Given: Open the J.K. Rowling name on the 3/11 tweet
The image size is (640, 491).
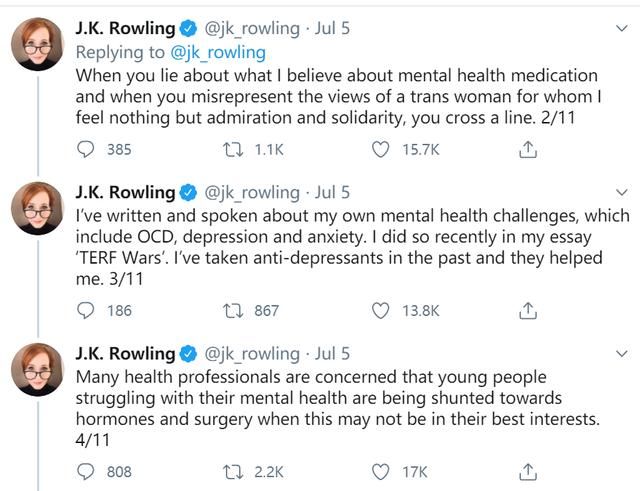Looking at the screenshot, I should point(124,191).
